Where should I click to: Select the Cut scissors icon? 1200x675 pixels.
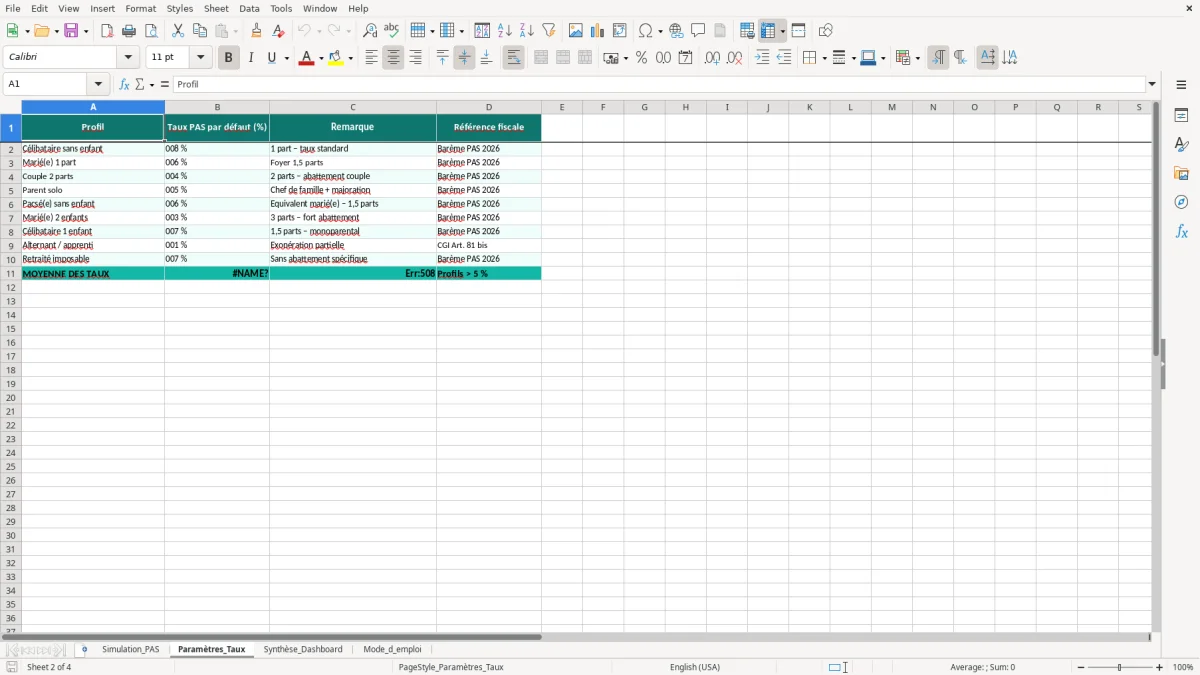tap(178, 31)
